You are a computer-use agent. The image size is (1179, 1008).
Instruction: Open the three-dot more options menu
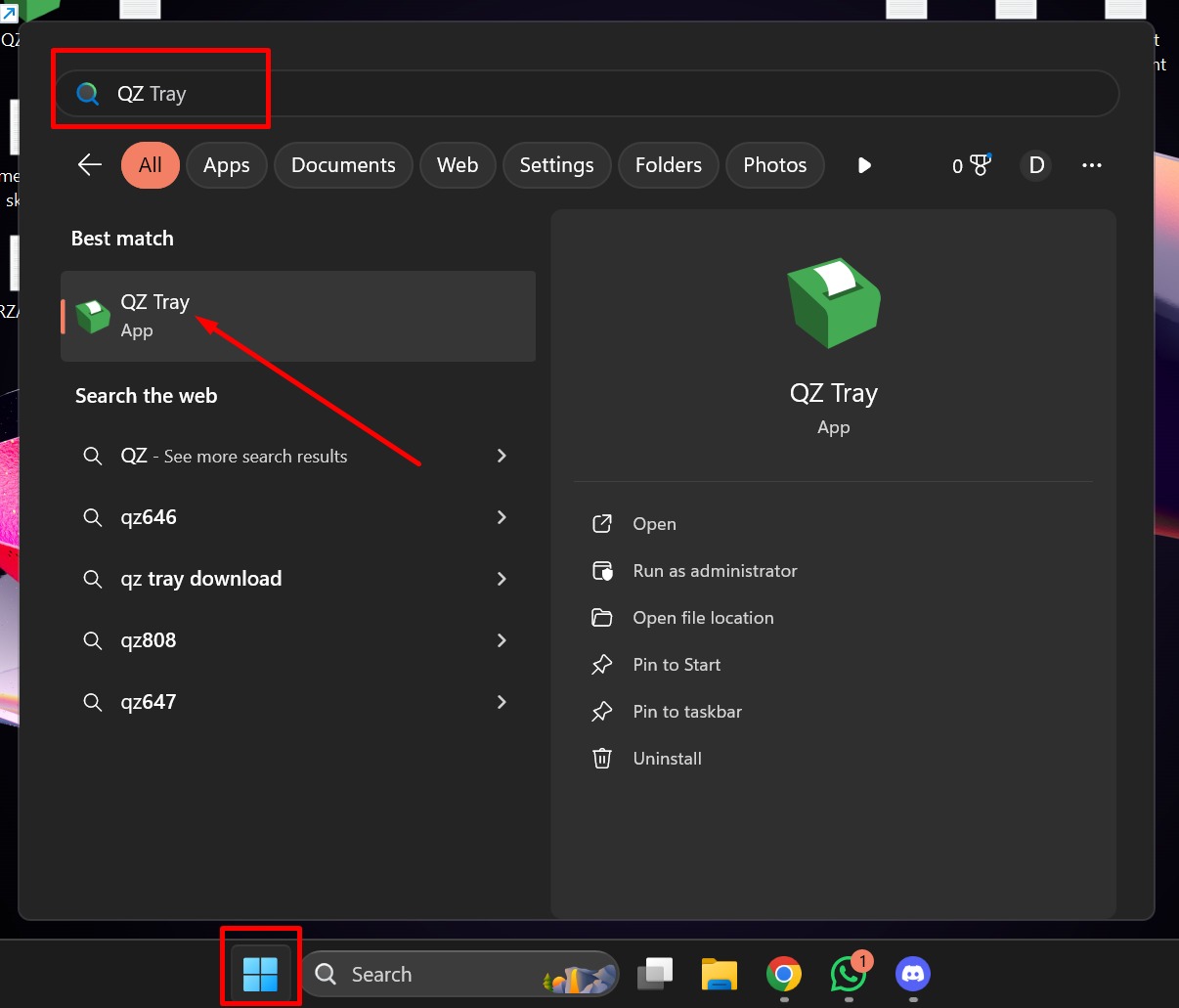pyautogui.click(x=1092, y=165)
